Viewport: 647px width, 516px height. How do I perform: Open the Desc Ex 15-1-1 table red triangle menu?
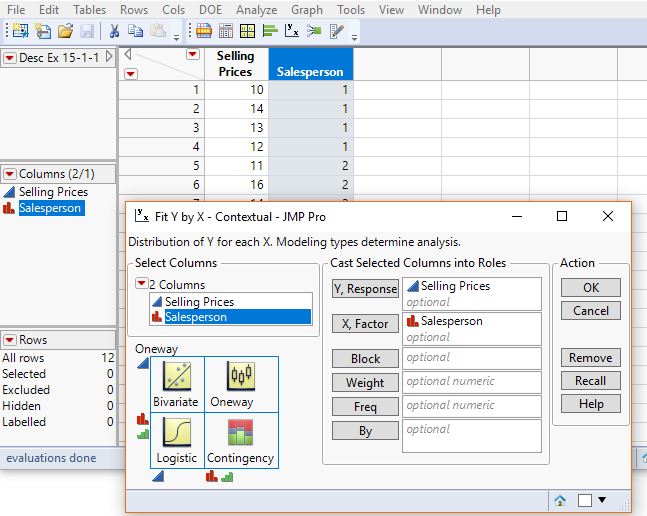click(x=9, y=58)
